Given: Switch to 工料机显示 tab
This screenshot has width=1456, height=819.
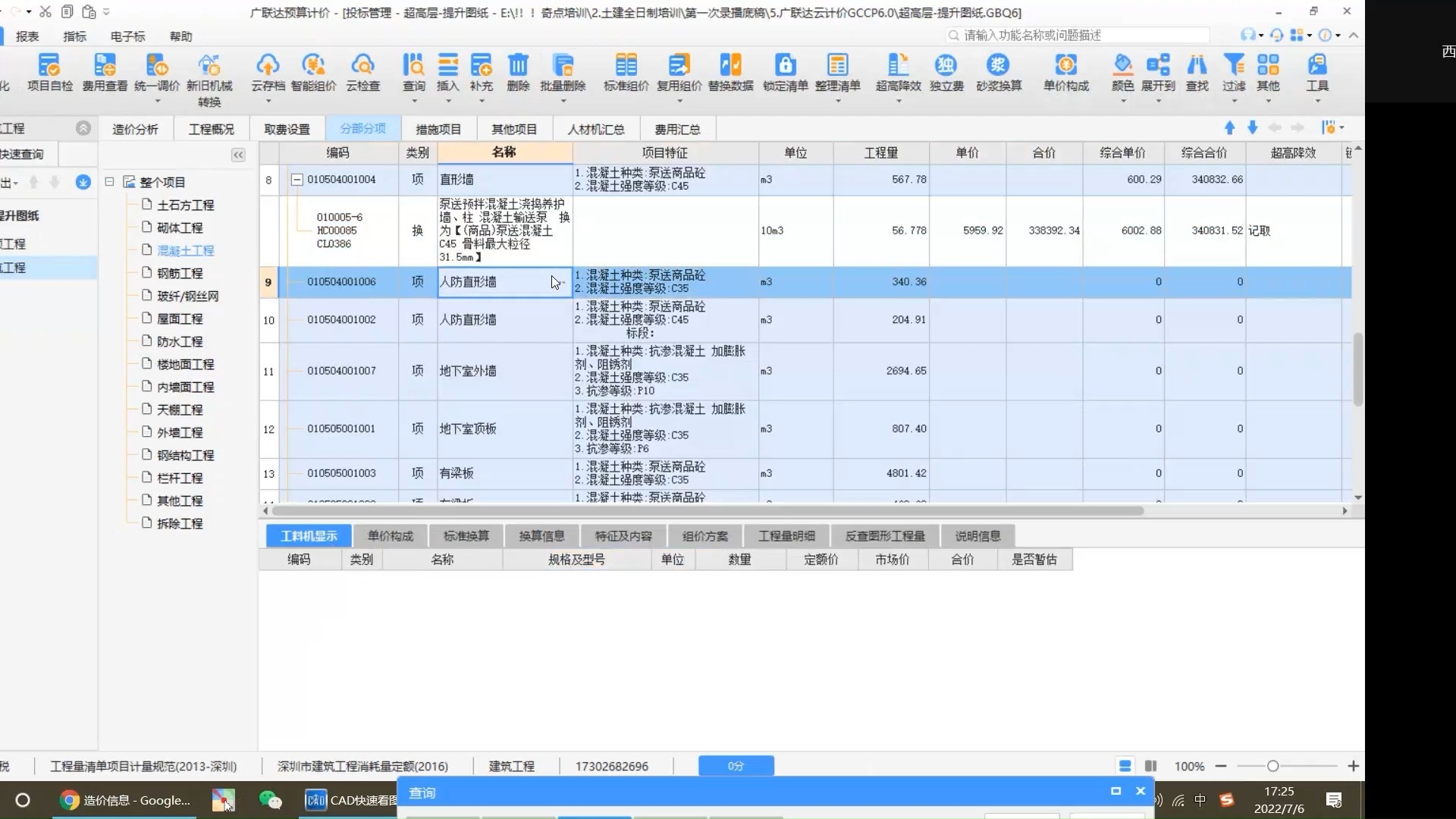Looking at the screenshot, I should point(309,535).
